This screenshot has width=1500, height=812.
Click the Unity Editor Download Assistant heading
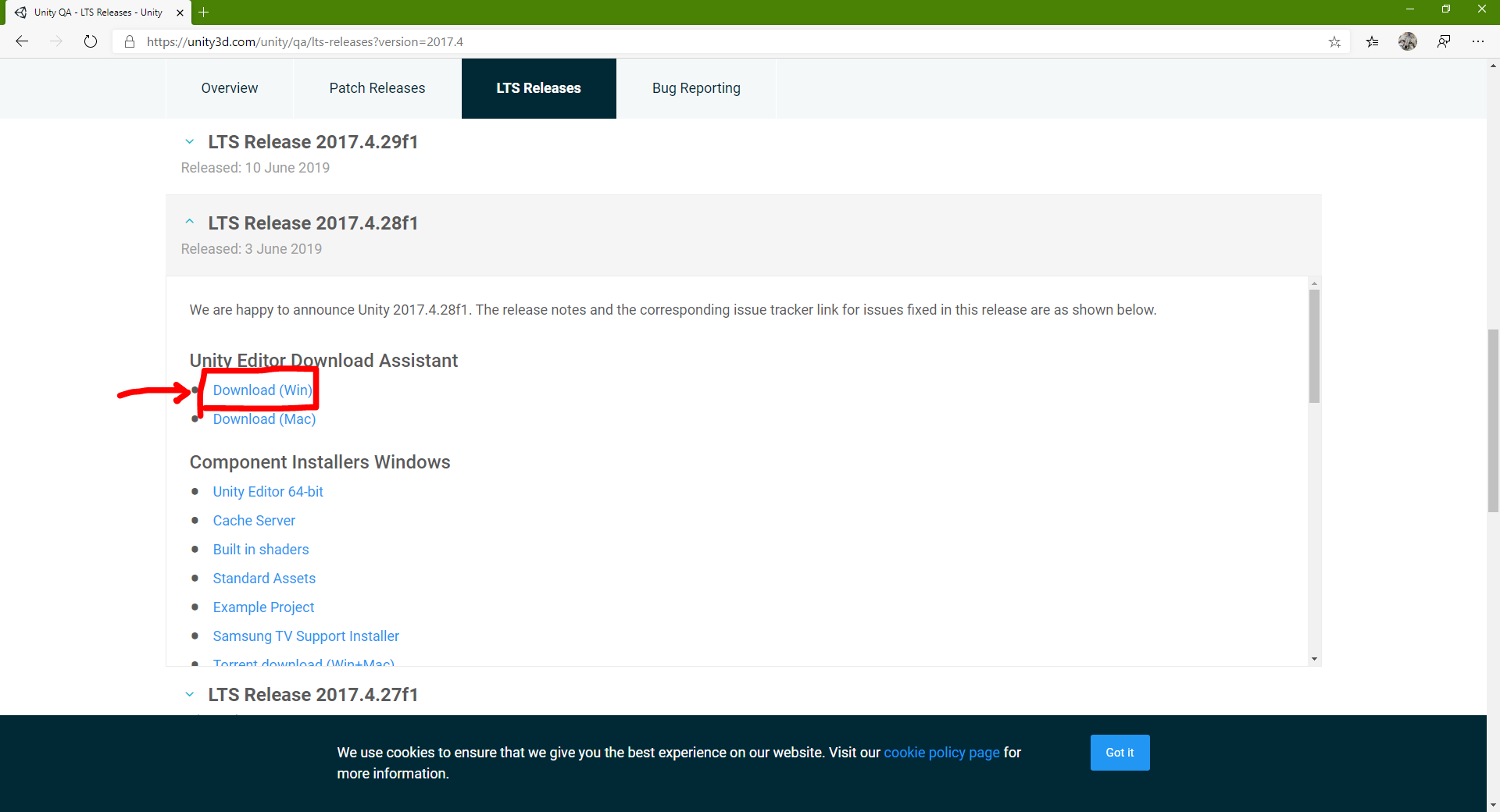pyautogui.click(x=323, y=360)
